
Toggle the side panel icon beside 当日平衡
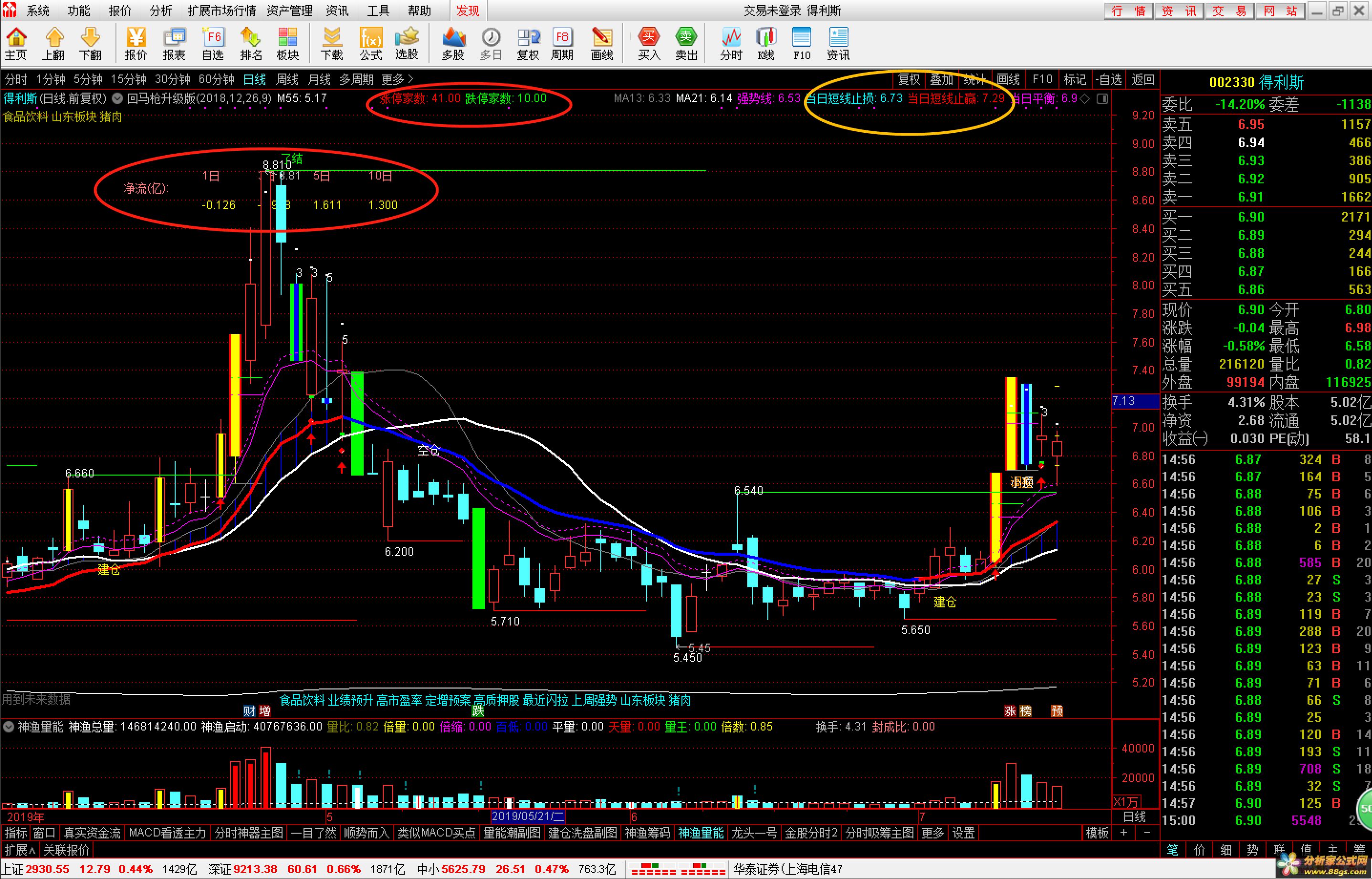click(x=1102, y=99)
